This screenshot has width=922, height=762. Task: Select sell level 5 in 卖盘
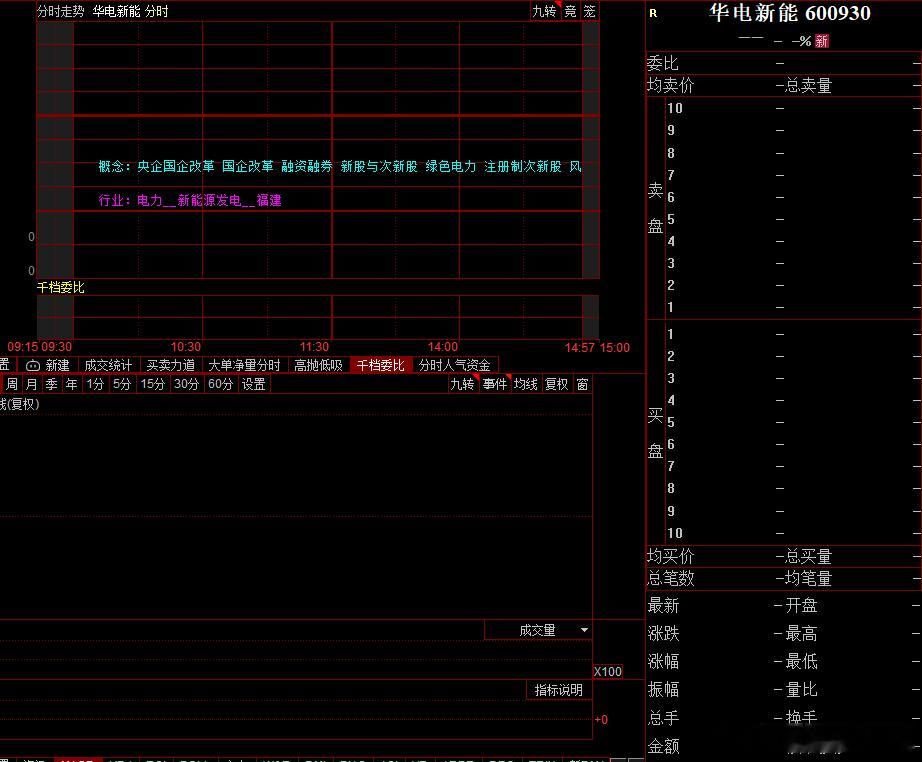(671, 219)
